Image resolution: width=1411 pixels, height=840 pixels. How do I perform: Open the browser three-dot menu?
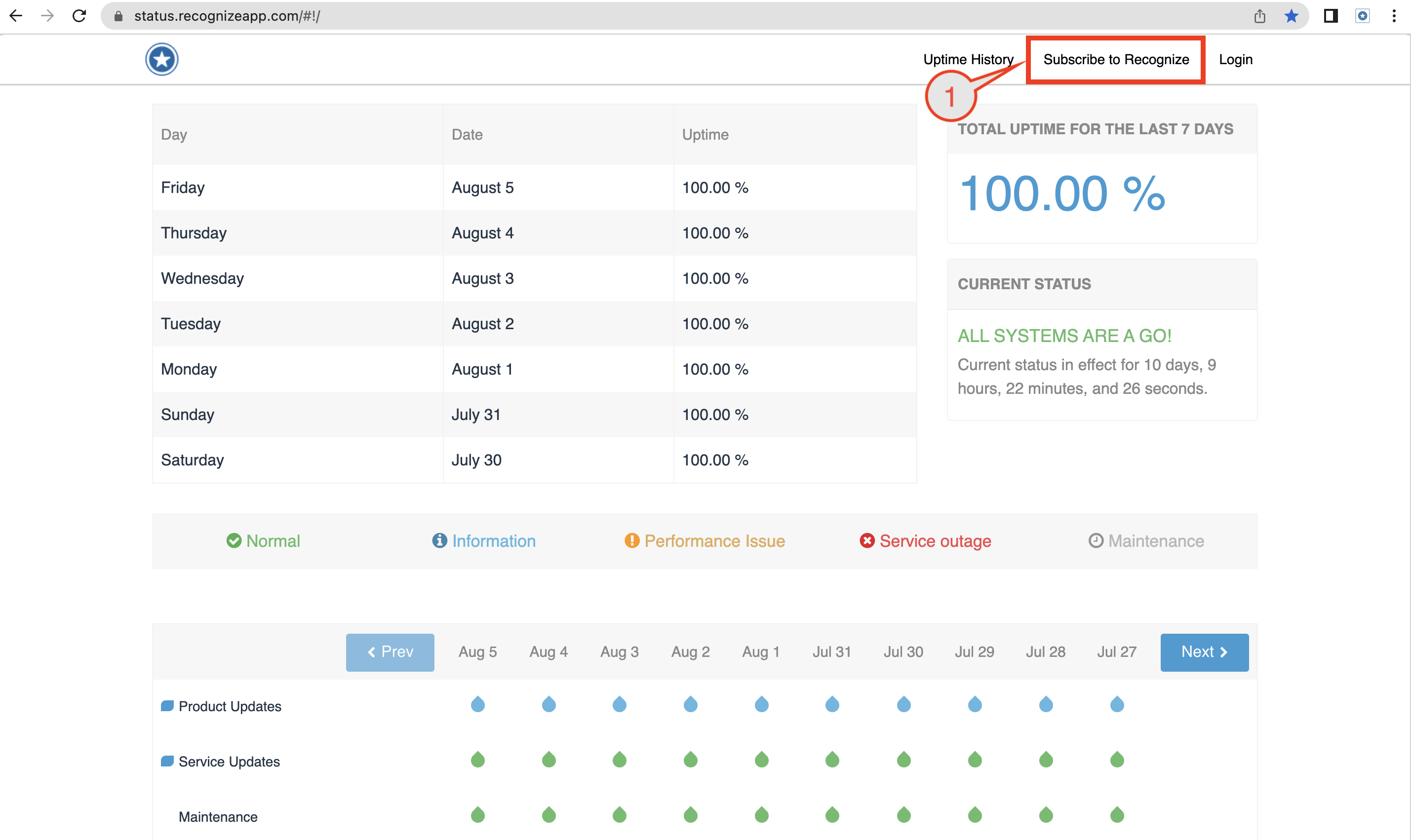pos(1394,16)
